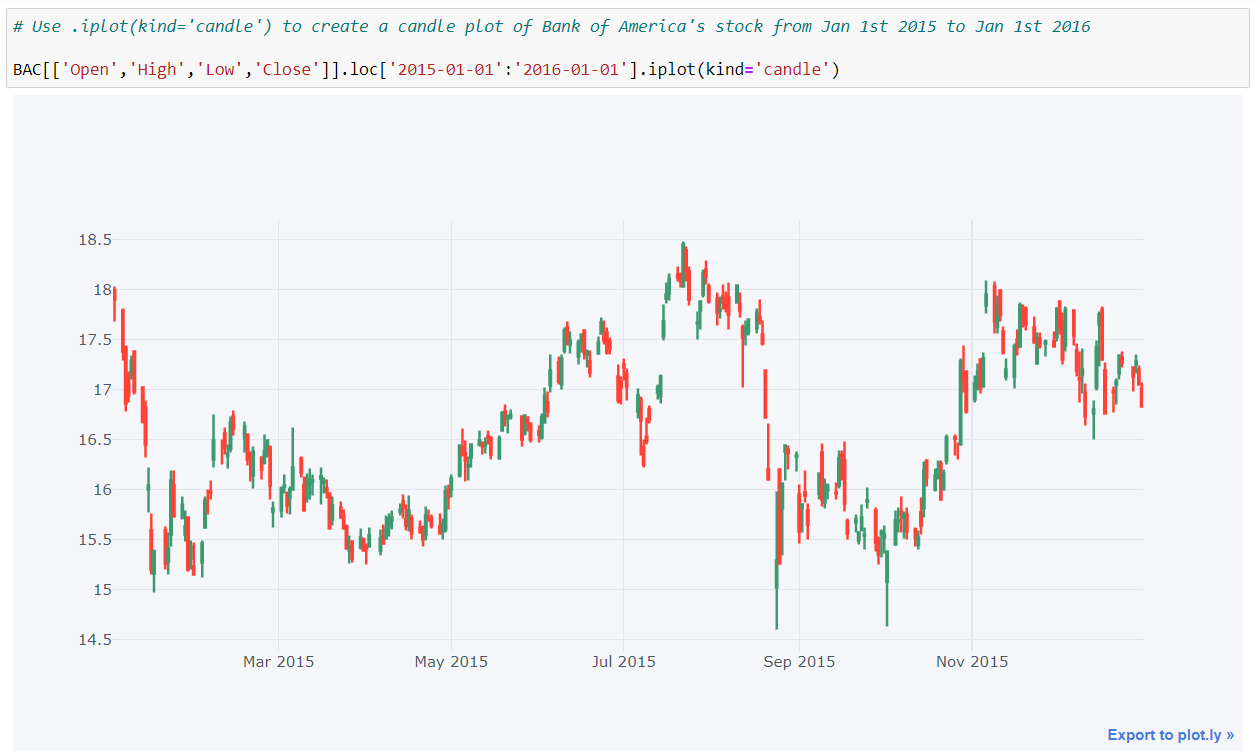Click the 'candle' string in the iplot call
The height and width of the screenshot is (751, 1257).
(792, 70)
